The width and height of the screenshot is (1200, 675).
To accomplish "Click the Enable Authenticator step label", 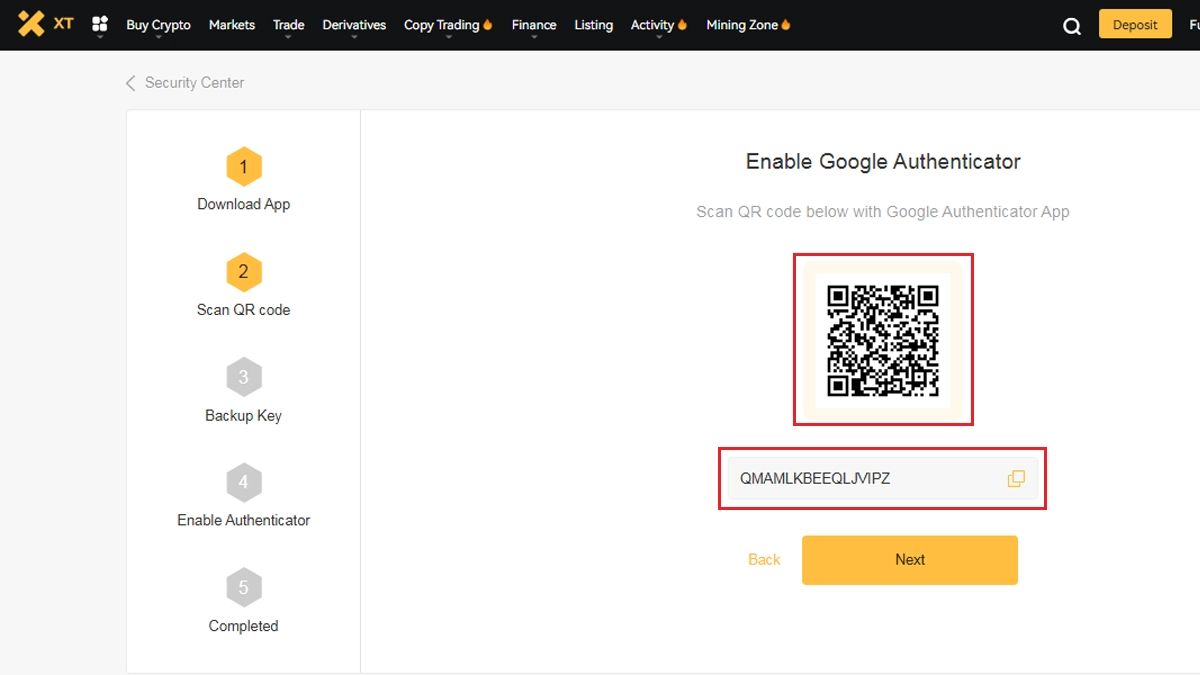I will point(243,520).
